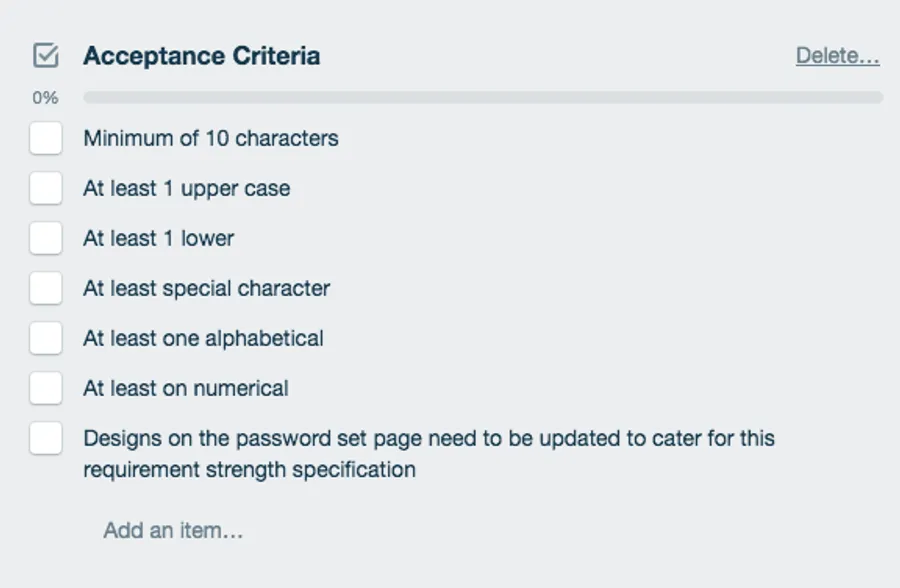
Task: Click the checklist icon beside Acceptance Criteria
Action: 46,56
